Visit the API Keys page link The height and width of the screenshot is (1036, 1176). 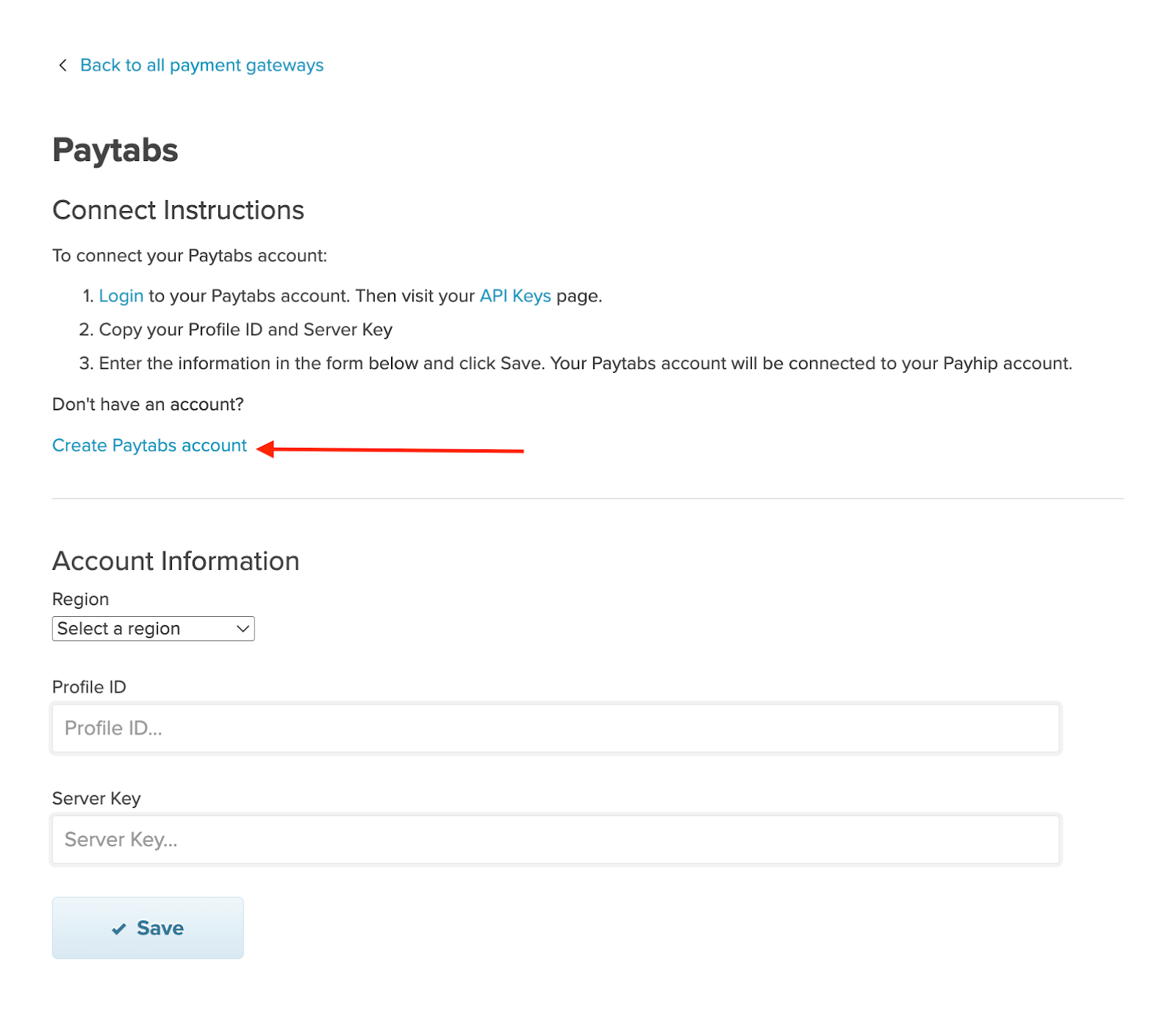click(x=515, y=296)
